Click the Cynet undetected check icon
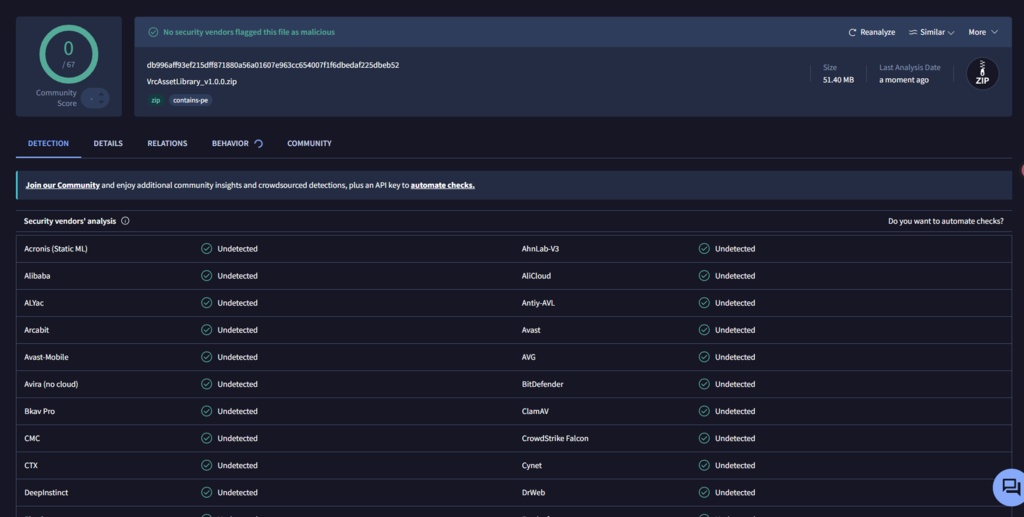The width and height of the screenshot is (1024, 517). (704, 465)
